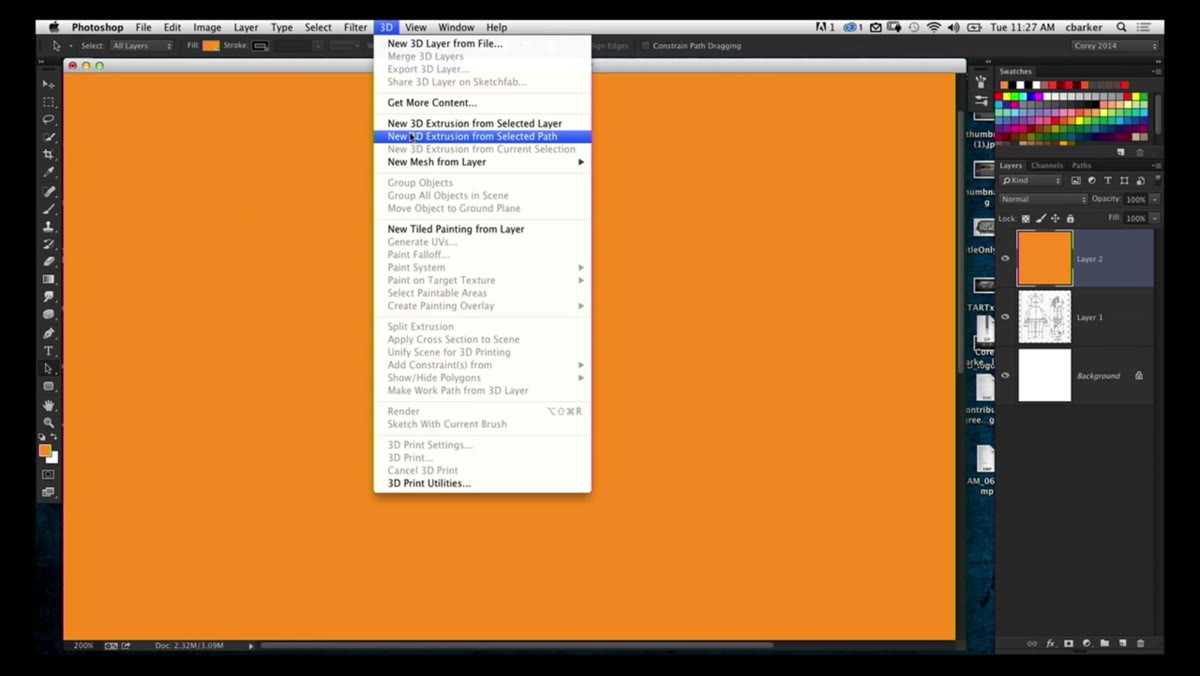Image resolution: width=1200 pixels, height=676 pixels.
Task: Switch to the Paths tab
Action: pos(1081,165)
